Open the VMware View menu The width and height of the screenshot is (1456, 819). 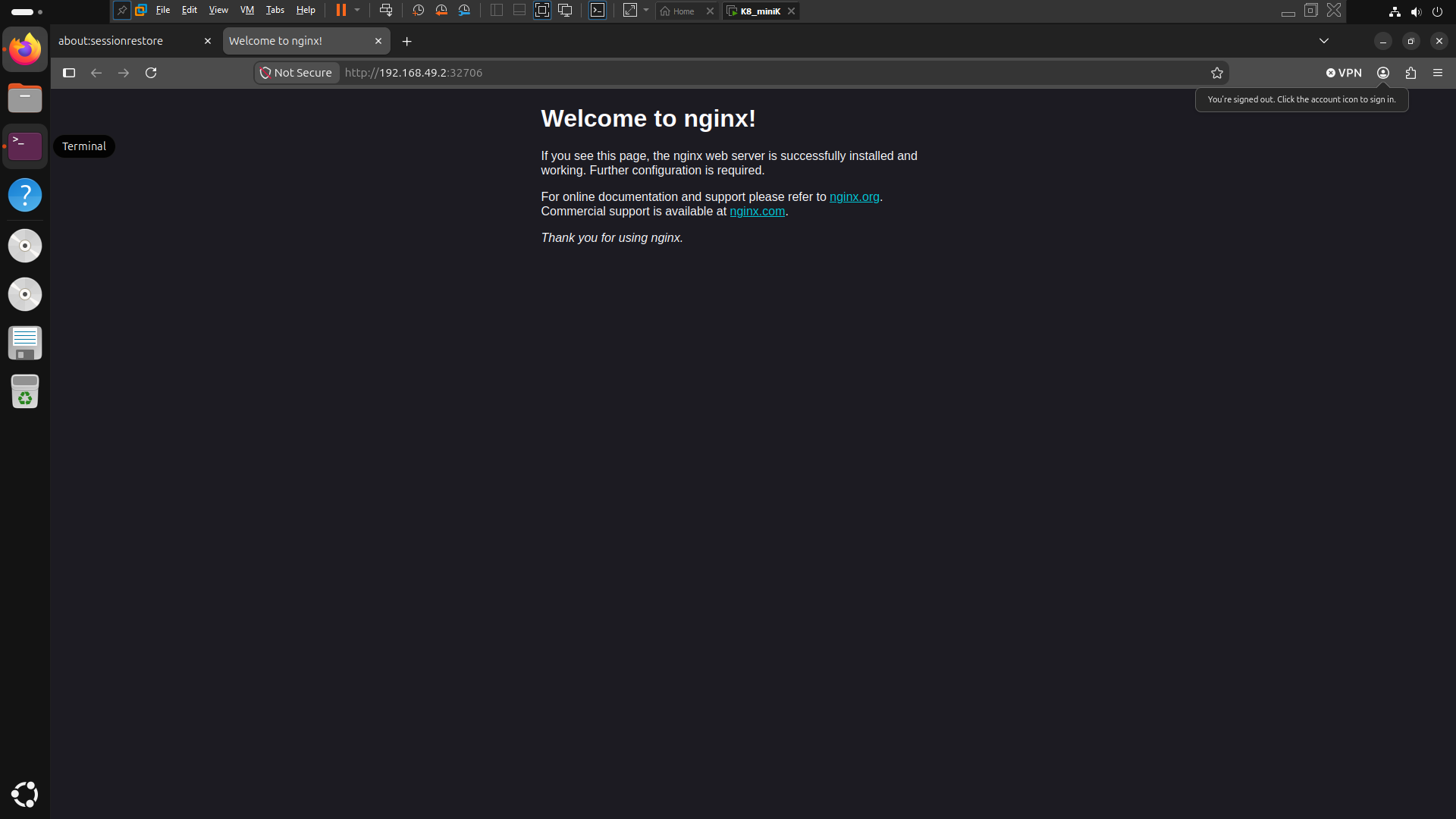218,11
